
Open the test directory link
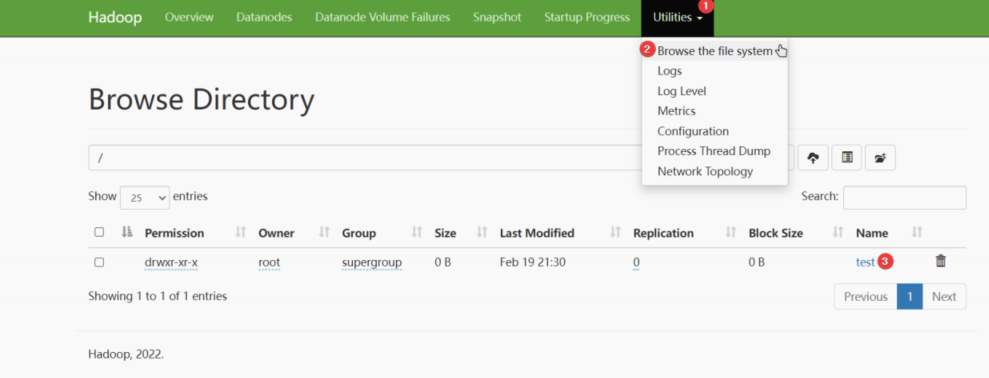865,262
